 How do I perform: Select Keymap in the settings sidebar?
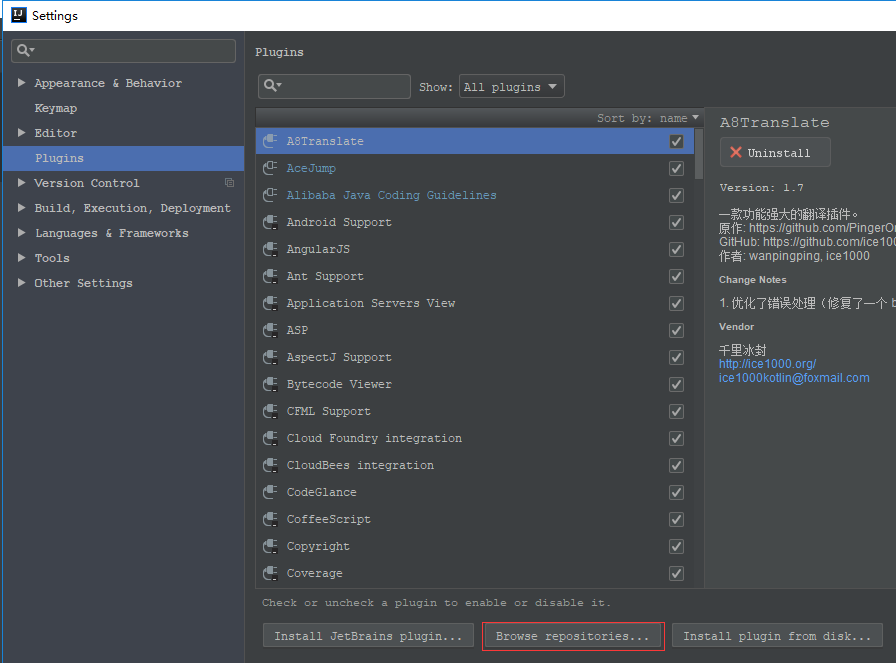56,108
